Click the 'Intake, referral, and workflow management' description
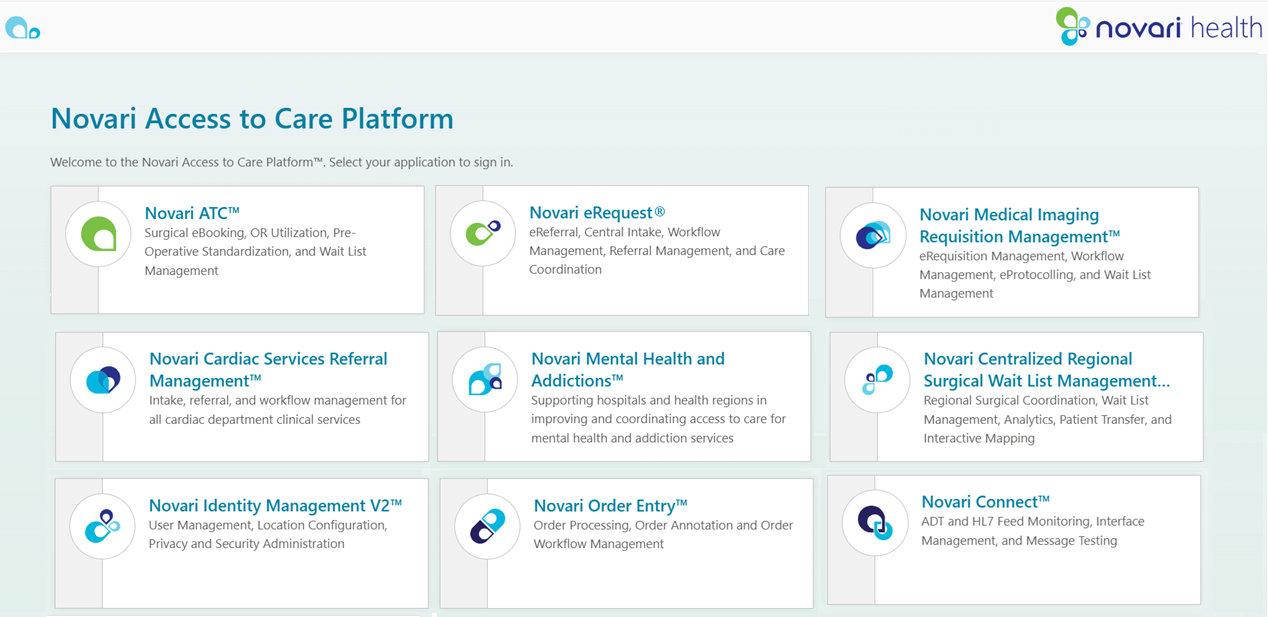This screenshot has height=617, width=1268. pyautogui.click(x=278, y=410)
